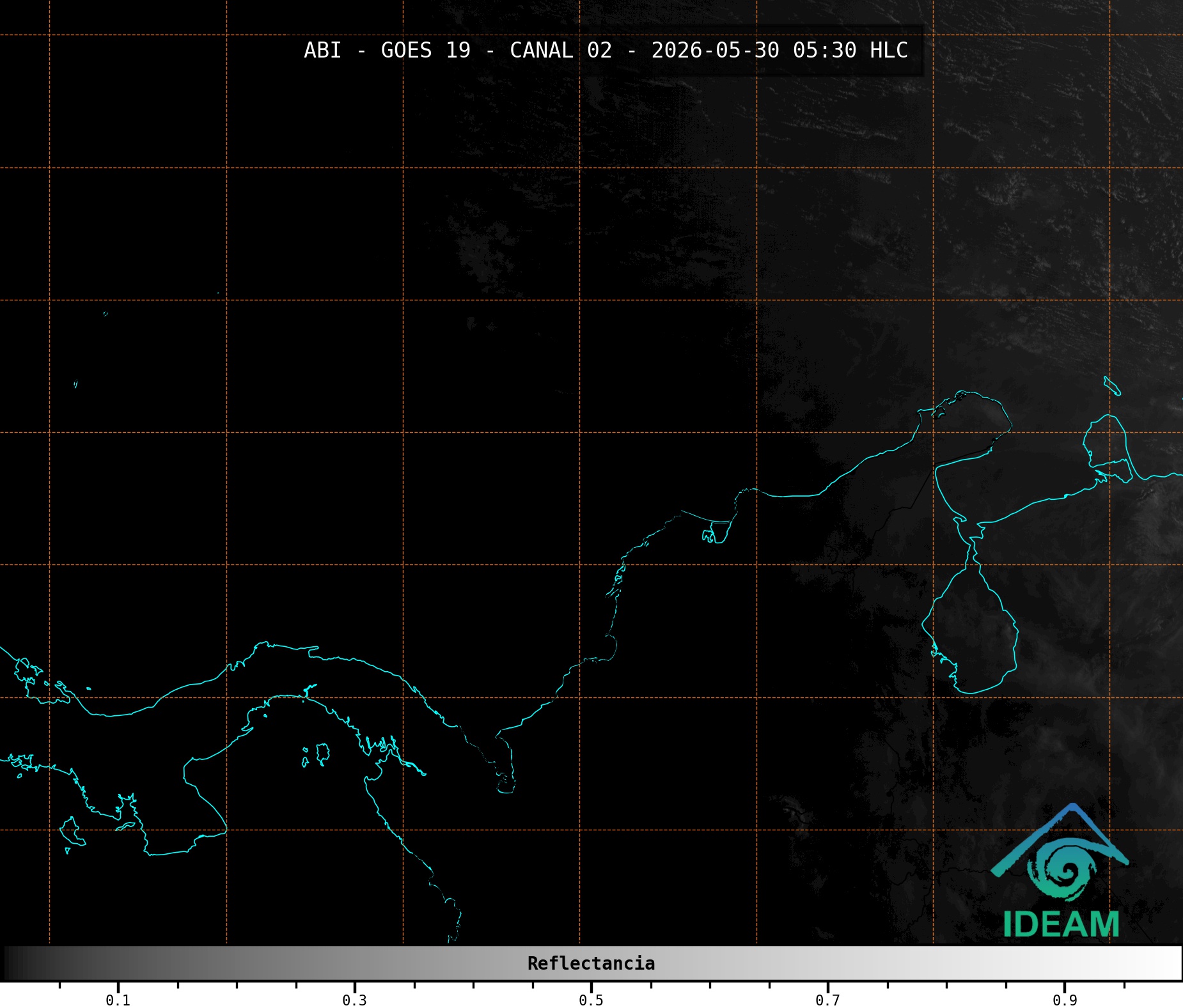Click the 0.5 colorbar tick label
Image resolution: width=1183 pixels, height=1008 pixels.
(591, 1000)
